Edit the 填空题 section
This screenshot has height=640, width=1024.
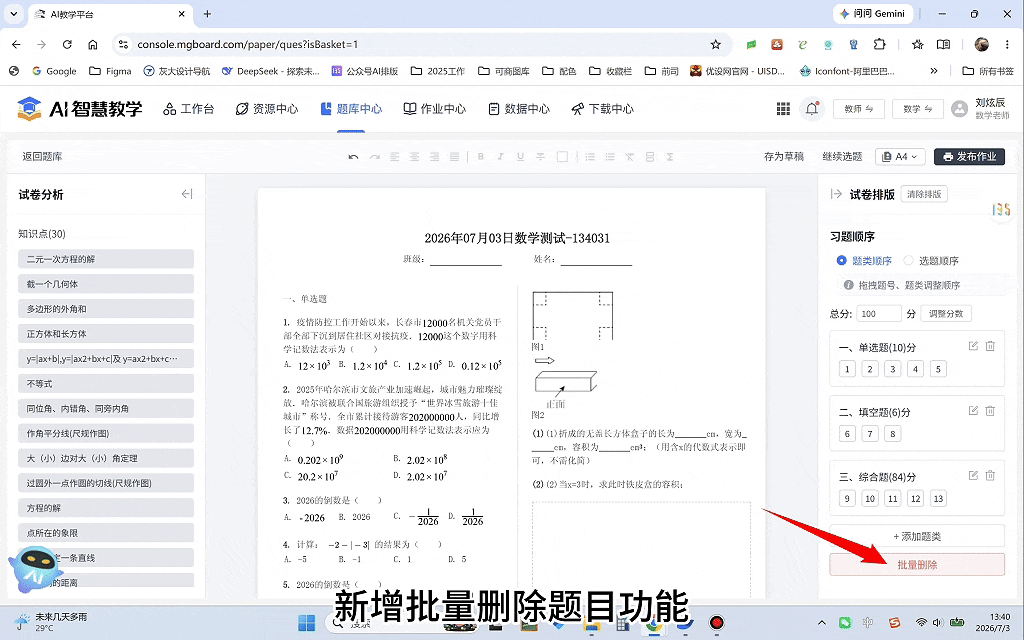(x=973, y=411)
